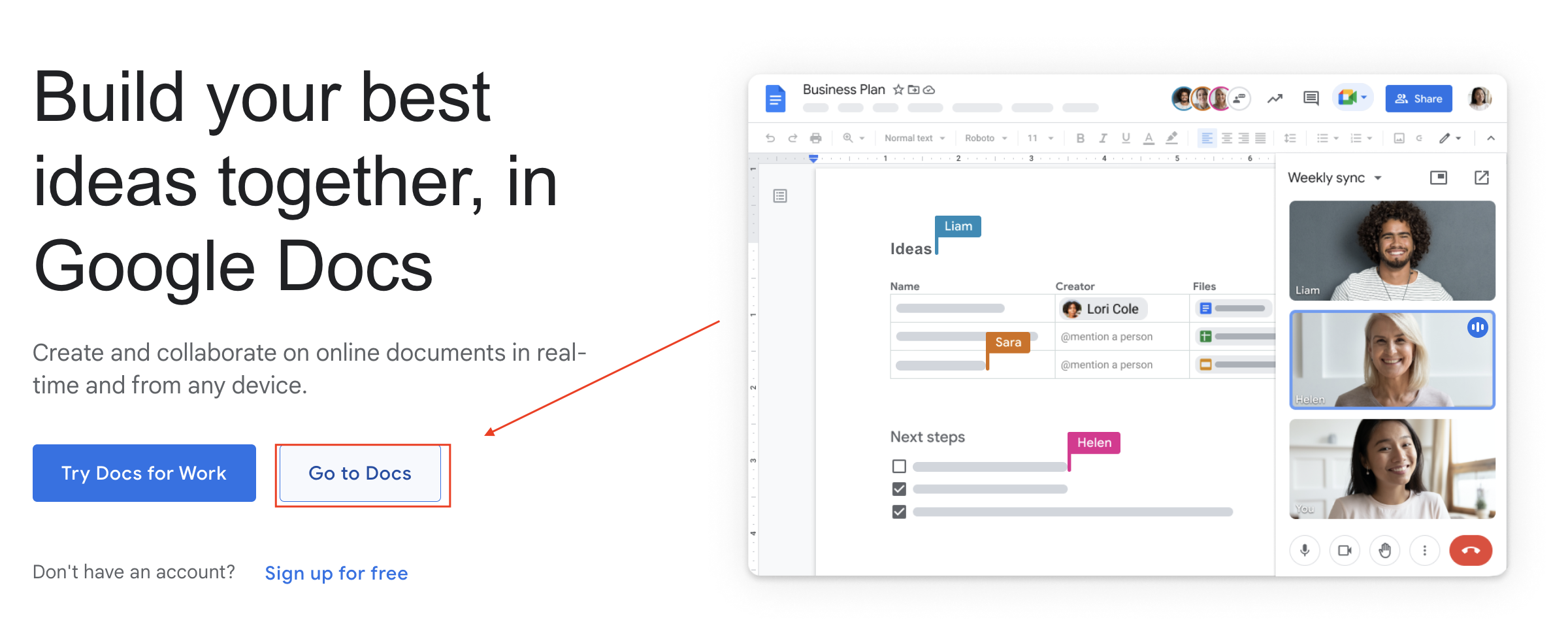Star the Business Plan document
The height and width of the screenshot is (643, 1568).
pyautogui.click(x=898, y=90)
